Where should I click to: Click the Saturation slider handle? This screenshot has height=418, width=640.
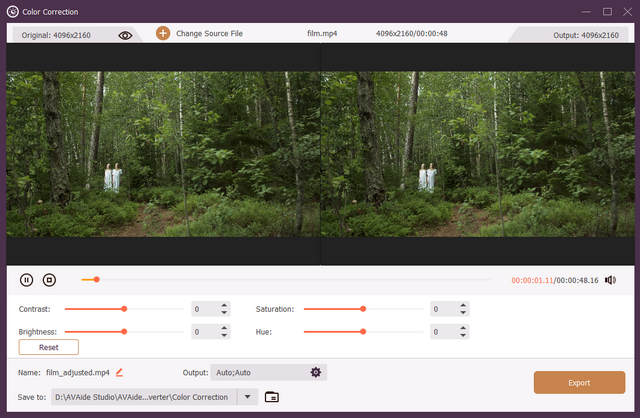362,309
